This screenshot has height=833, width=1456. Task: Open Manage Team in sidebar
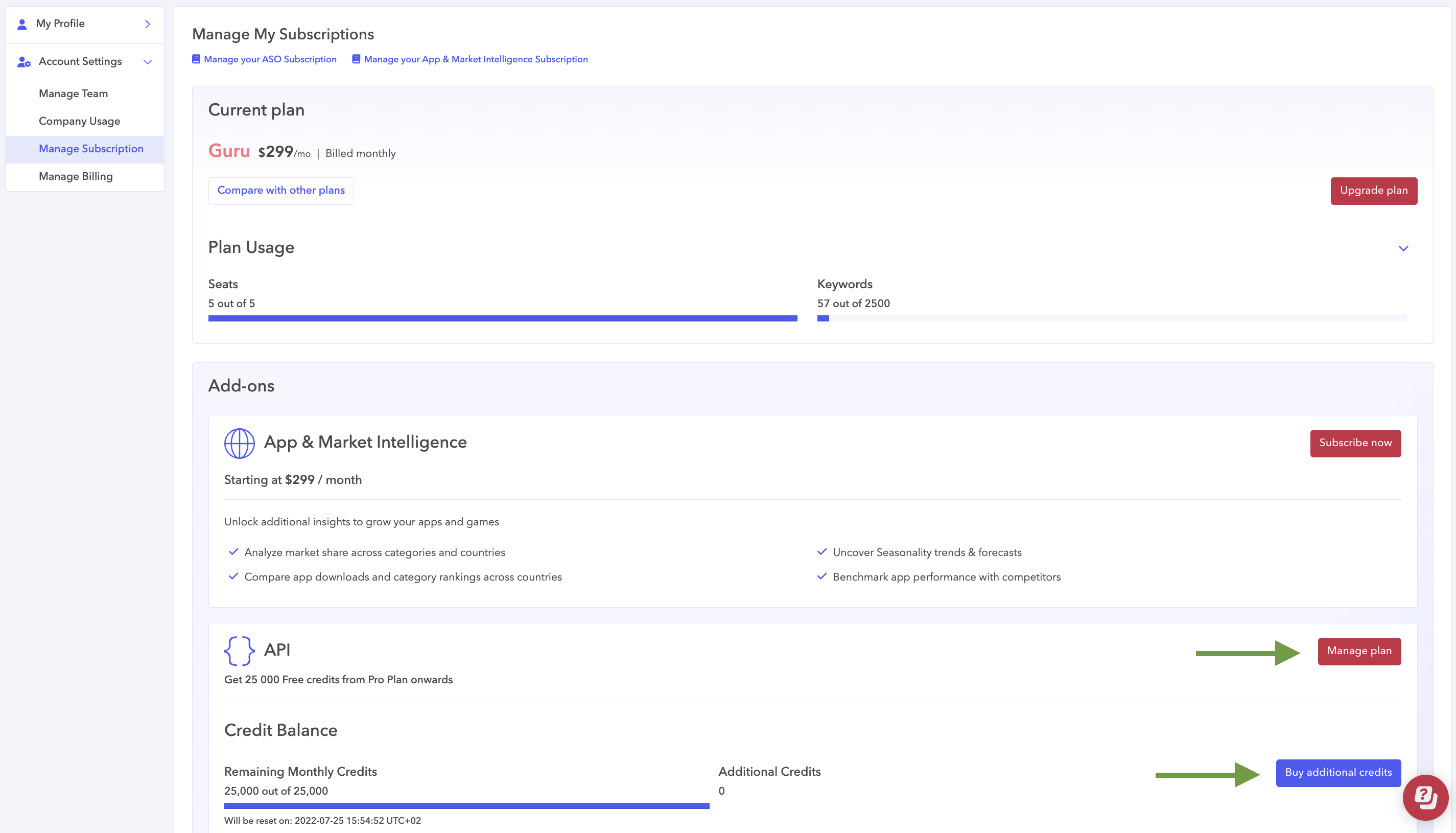click(x=73, y=93)
